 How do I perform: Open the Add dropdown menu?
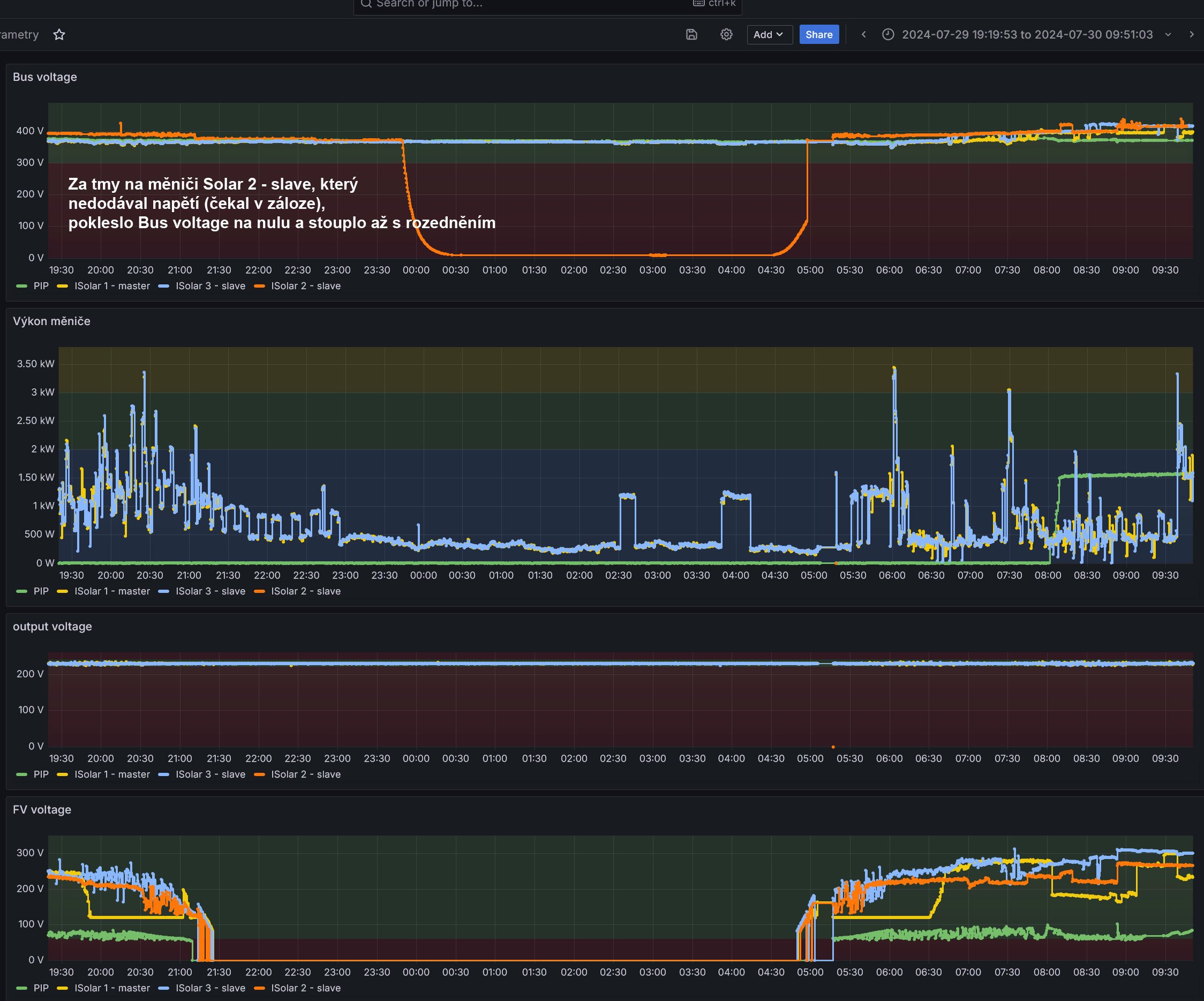click(769, 35)
